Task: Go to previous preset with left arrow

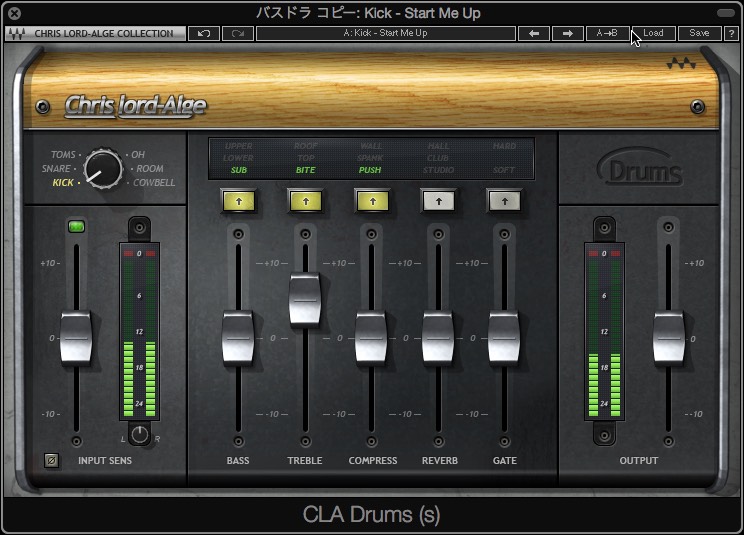Action: tap(534, 33)
